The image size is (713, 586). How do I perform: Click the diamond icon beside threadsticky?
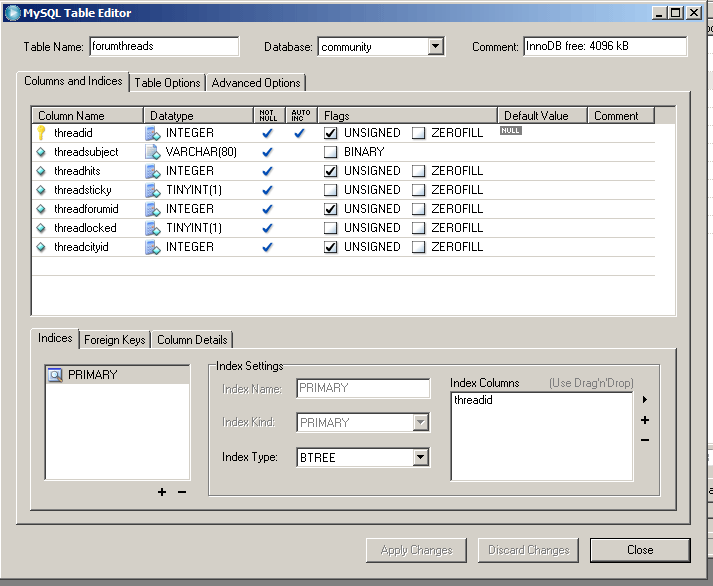pyautogui.click(x=41, y=190)
